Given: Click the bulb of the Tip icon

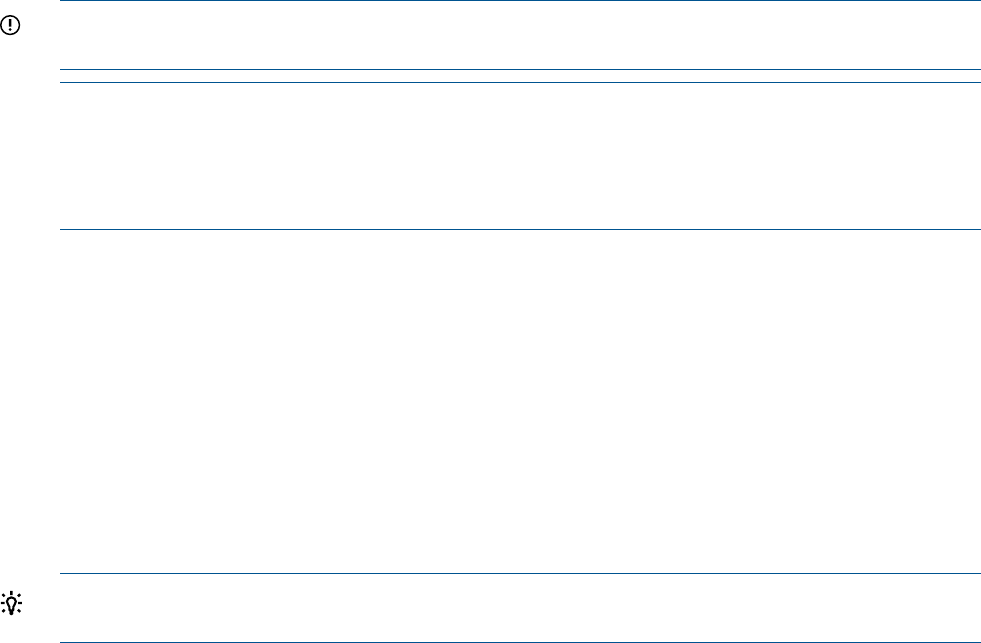Looking at the screenshot, I should (x=13, y=603).
